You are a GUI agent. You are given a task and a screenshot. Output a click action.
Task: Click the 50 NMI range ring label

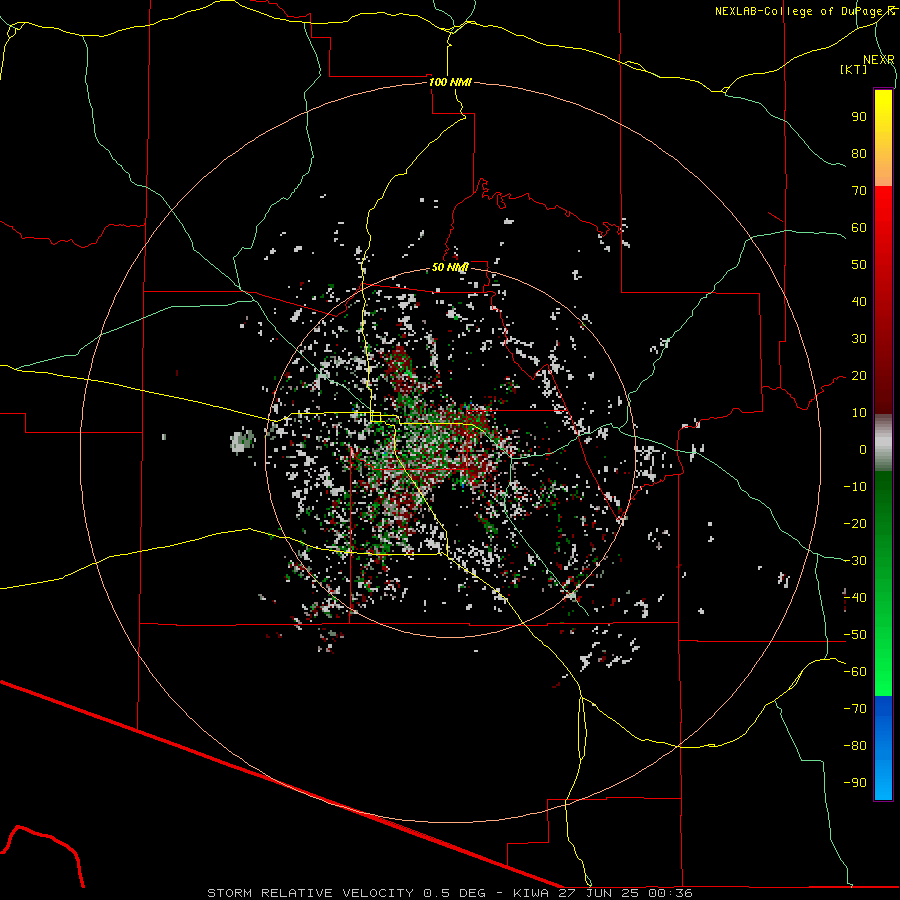tap(450, 267)
